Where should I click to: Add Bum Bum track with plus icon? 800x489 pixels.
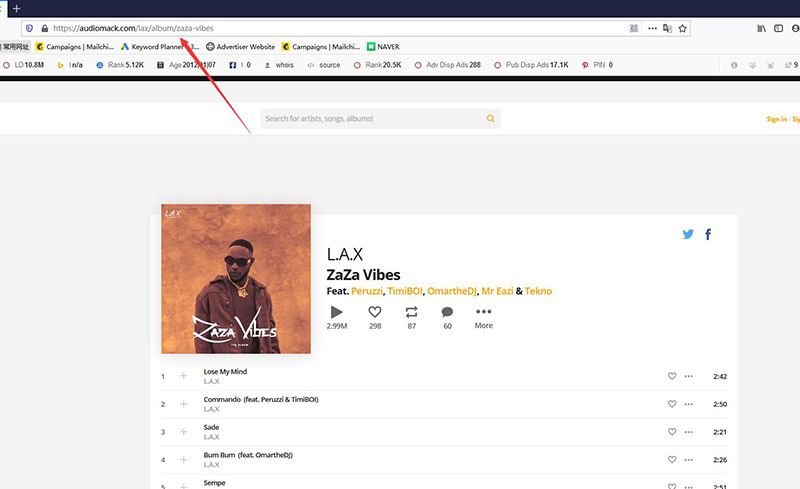point(183,460)
